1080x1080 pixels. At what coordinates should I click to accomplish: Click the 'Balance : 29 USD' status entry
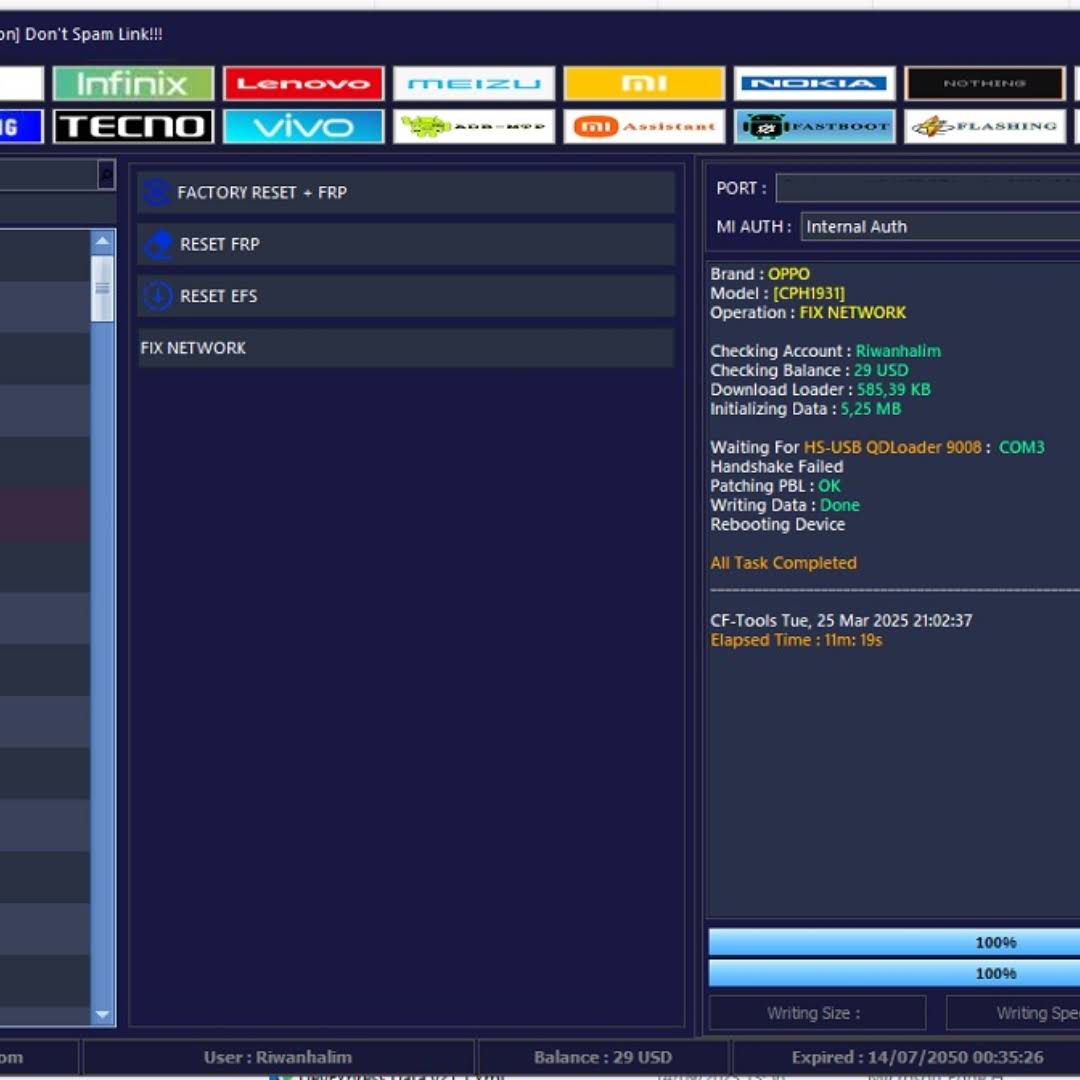(x=603, y=1057)
